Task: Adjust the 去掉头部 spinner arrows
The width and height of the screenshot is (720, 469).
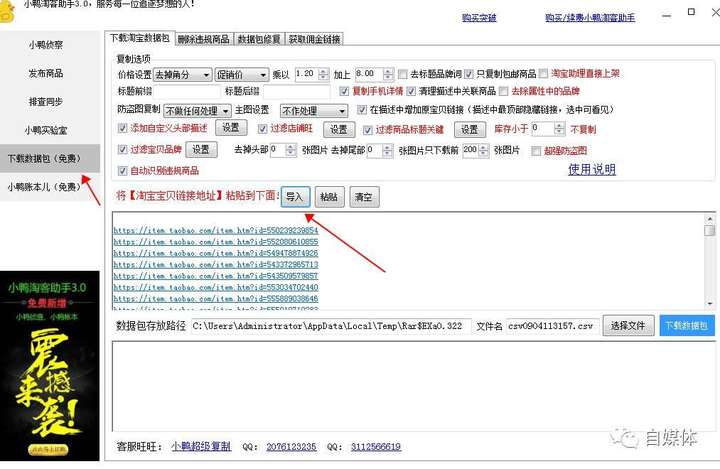Action: coord(291,150)
